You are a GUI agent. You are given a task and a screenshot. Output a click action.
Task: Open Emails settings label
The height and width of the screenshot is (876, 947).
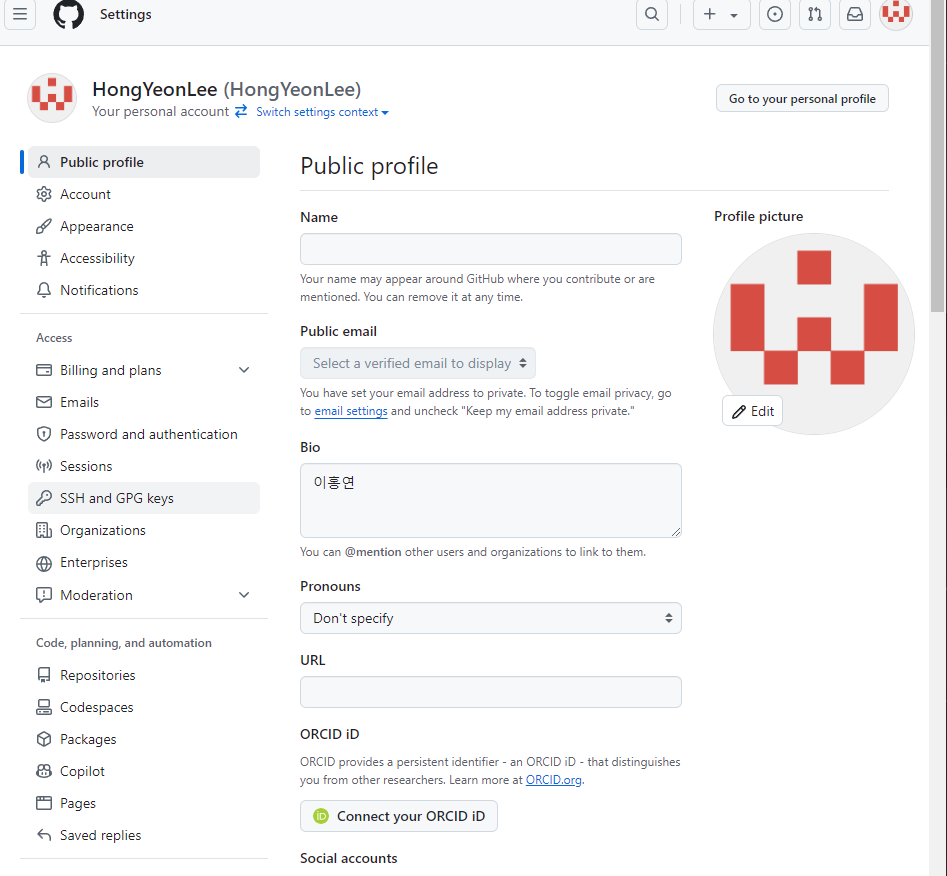point(79,402)
